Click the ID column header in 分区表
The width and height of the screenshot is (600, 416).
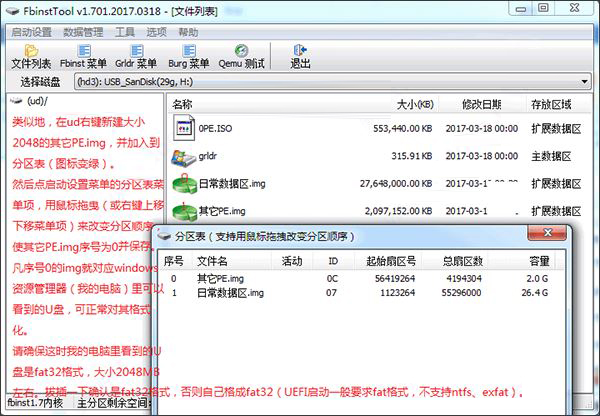click(x=333, y=261)
